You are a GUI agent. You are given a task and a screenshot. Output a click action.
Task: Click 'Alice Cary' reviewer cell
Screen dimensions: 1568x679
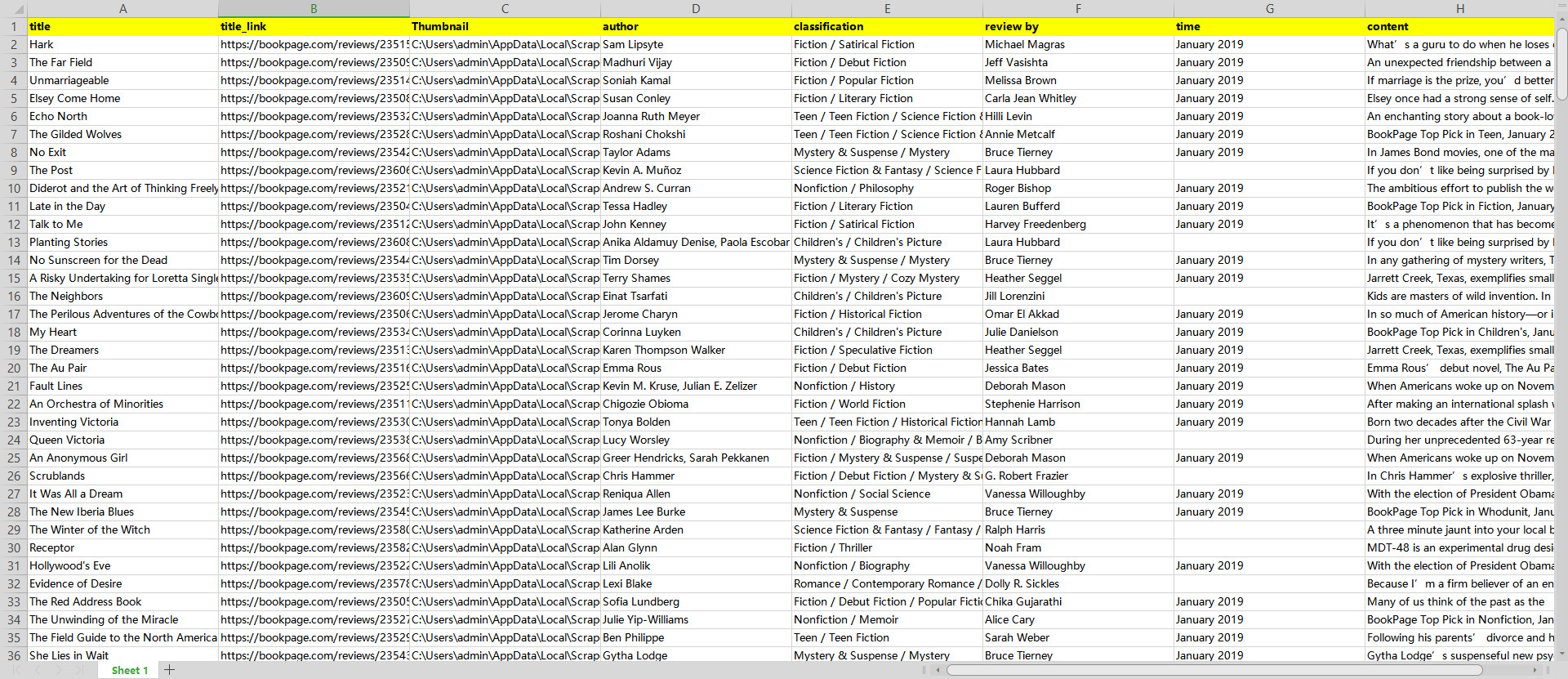(x=1079, y=619)
